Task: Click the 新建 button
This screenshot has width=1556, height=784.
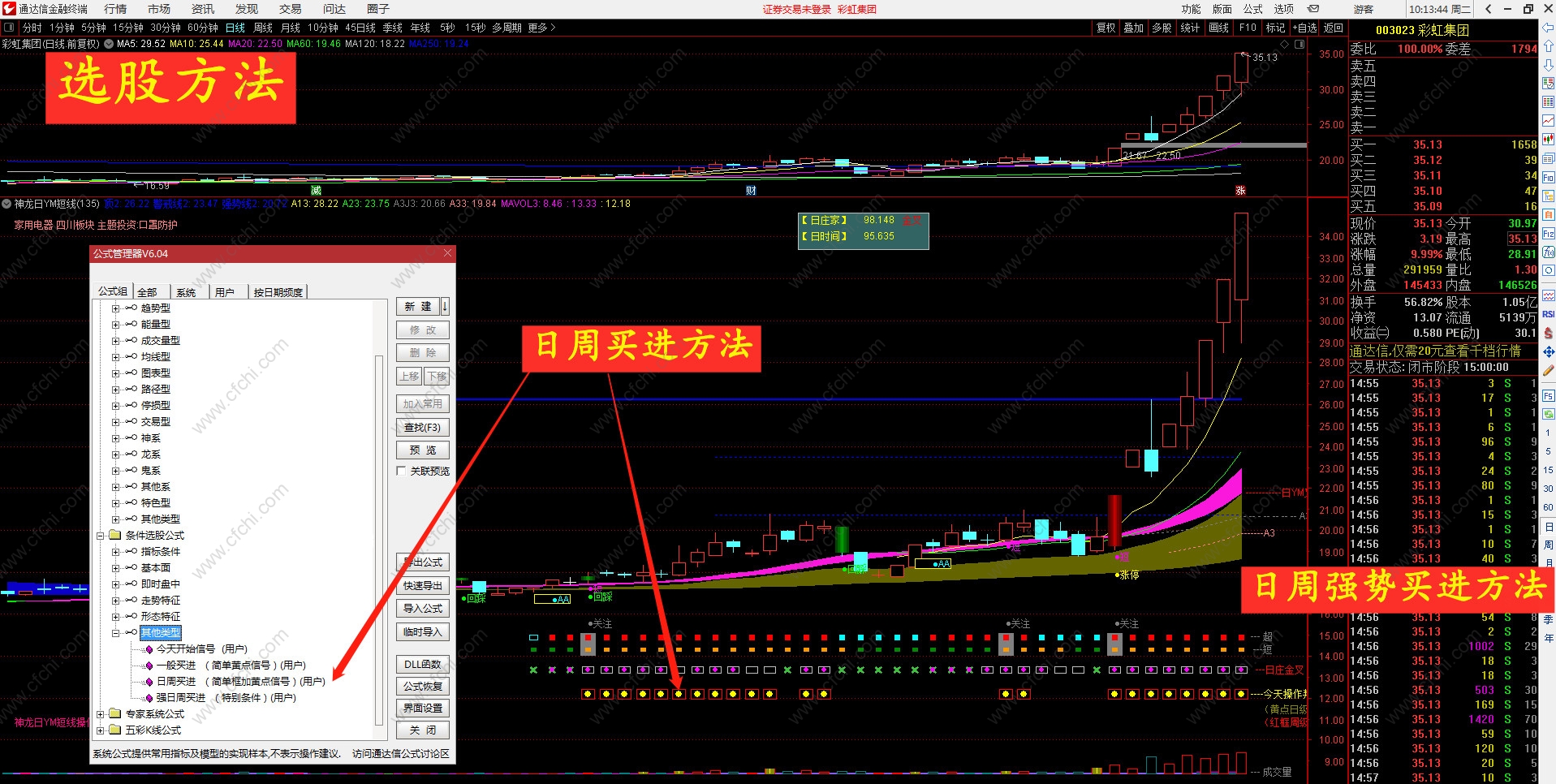Action: (418, 306)
